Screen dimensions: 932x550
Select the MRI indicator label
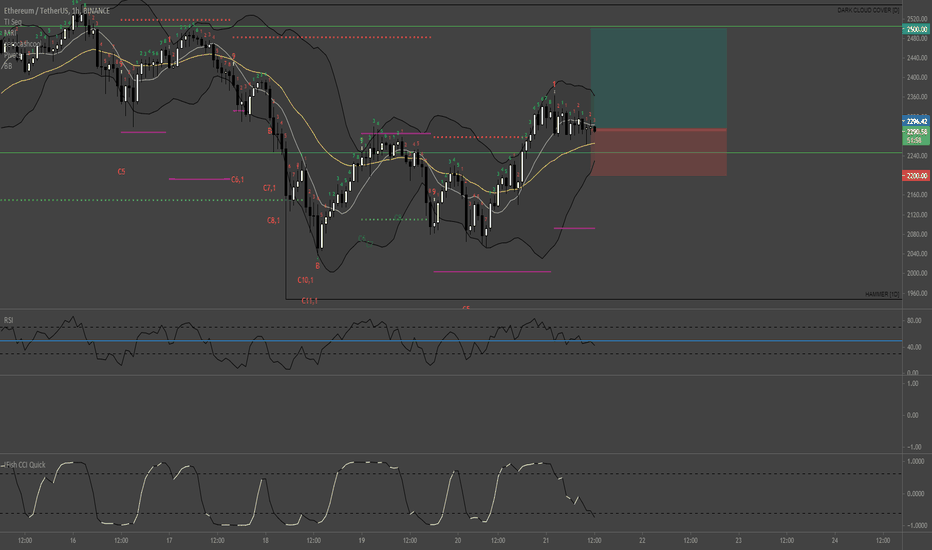pos(10,33)
